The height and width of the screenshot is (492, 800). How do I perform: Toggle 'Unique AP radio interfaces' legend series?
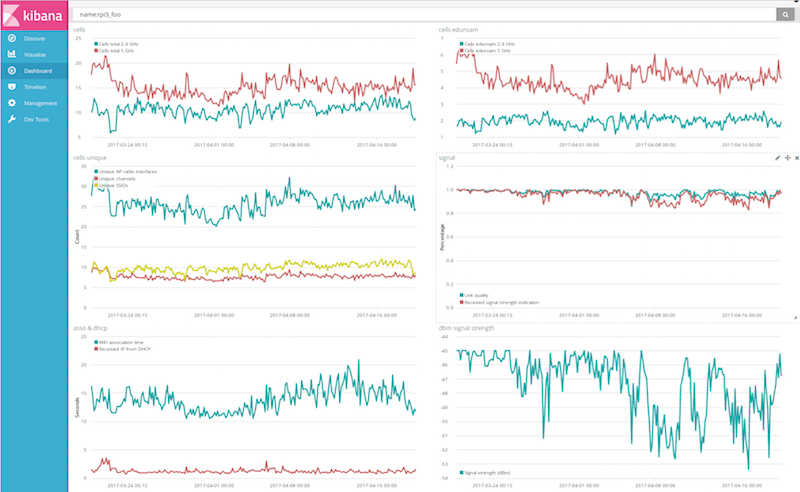pos(128,172)
